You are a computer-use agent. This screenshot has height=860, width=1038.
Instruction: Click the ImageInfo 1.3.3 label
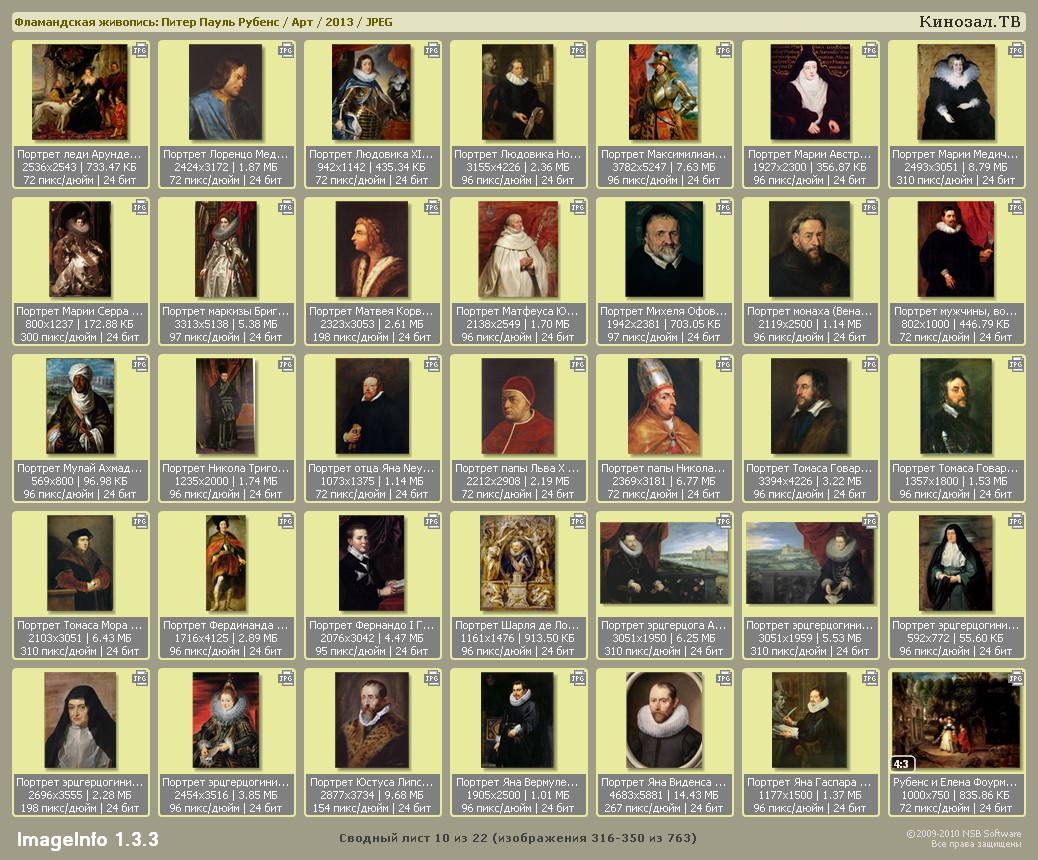(87, 838)
